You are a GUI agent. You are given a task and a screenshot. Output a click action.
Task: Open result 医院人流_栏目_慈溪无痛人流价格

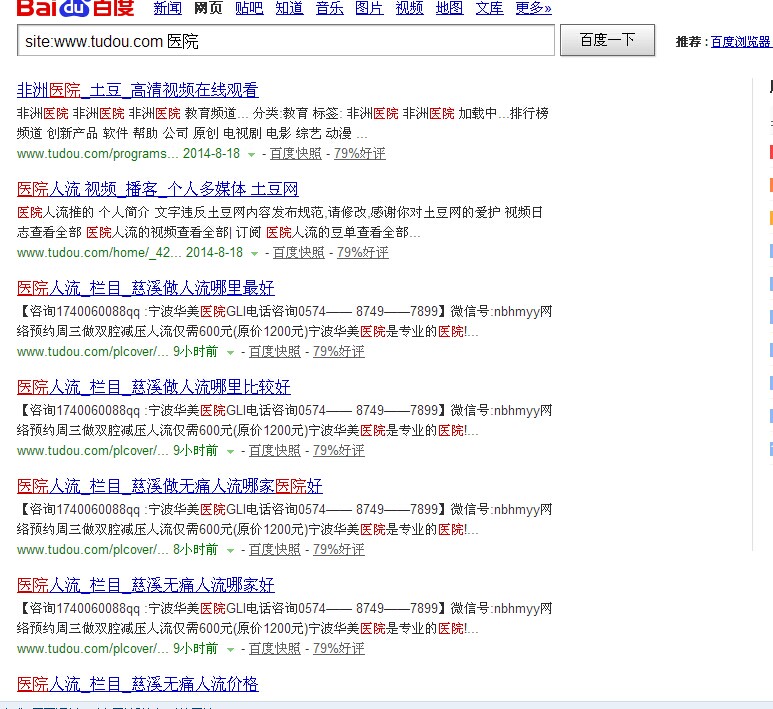pyautogui.click(x=138, y=684)
